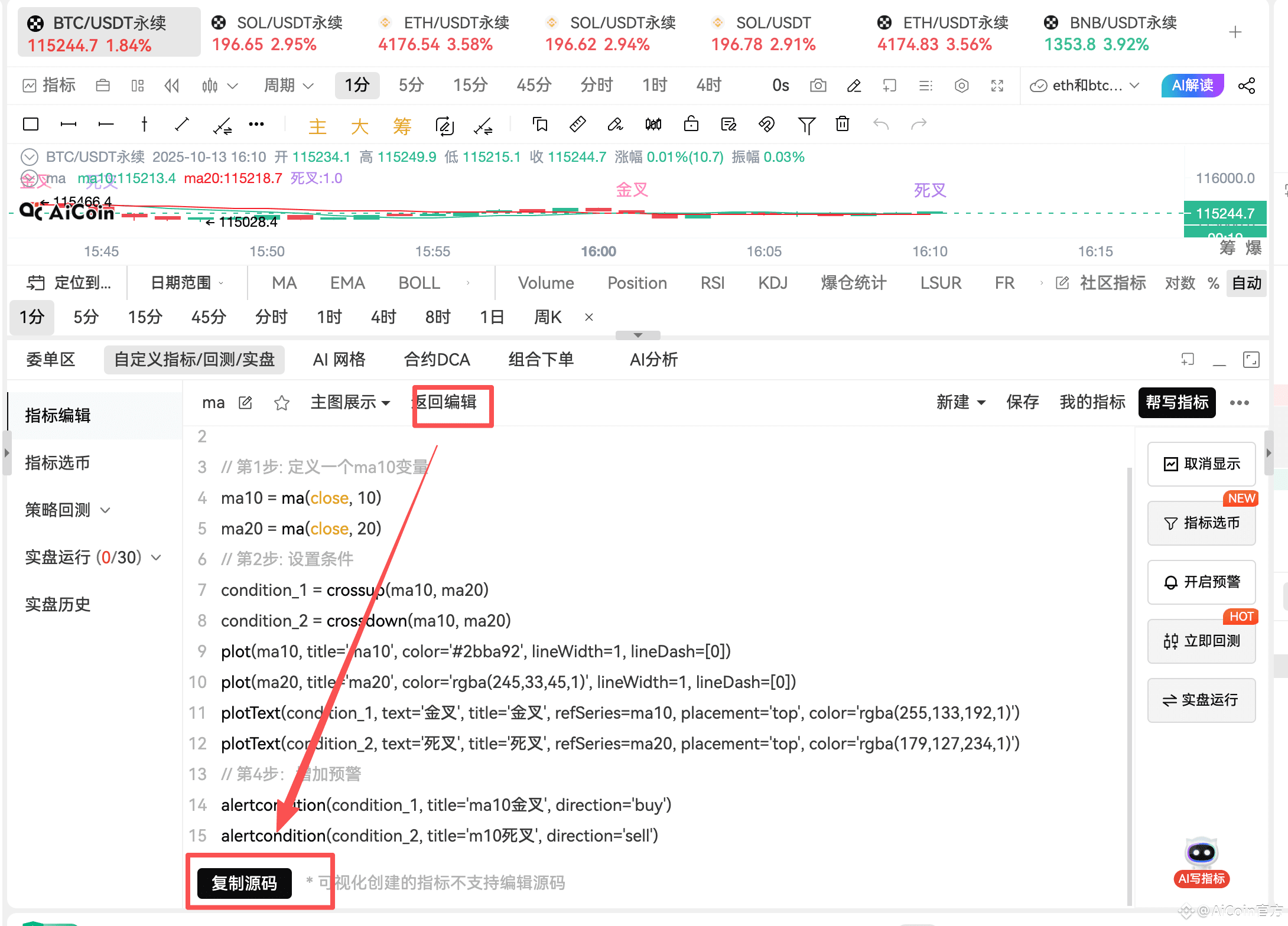This screenshot has height=926, width=1288.
Task: Toggle 对数 log scale
Action: click(1180, 283)
